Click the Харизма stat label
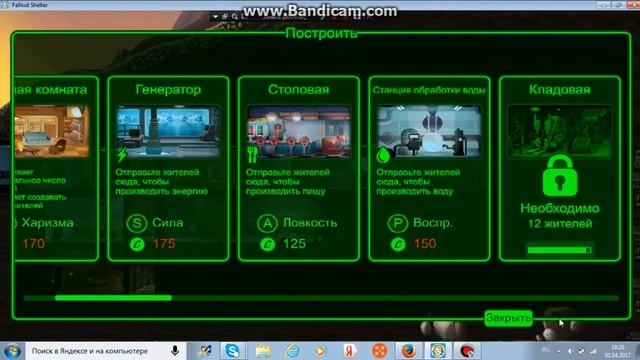Image resolution: width=640 pixels, height=360 pixels. 47,223
